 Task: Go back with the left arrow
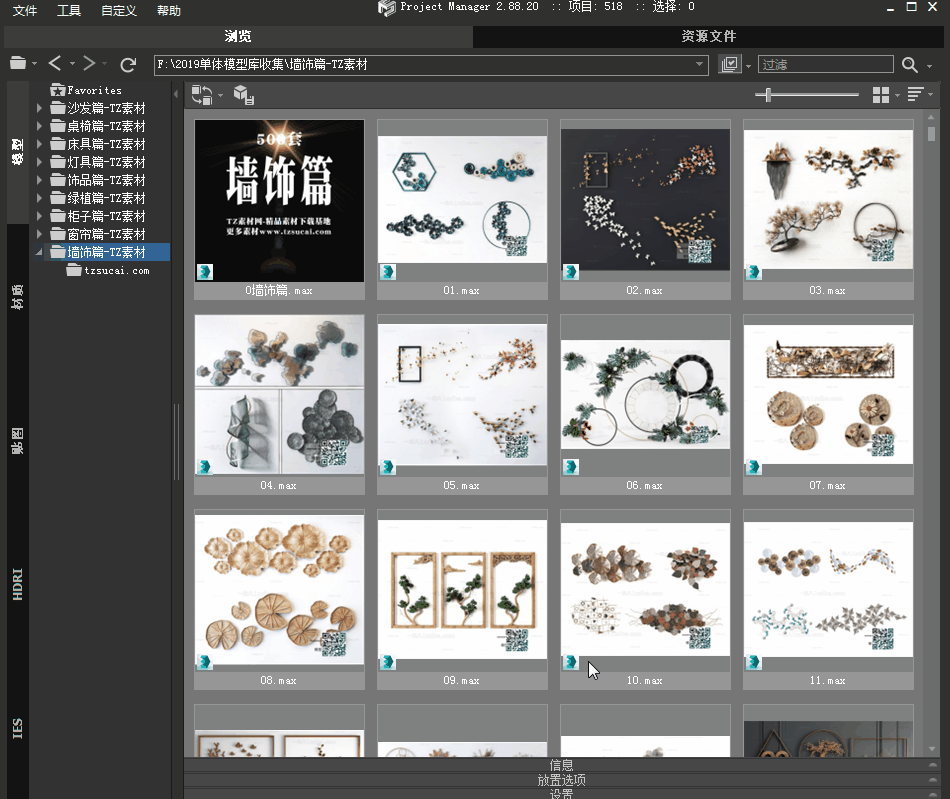pos(55,64)
